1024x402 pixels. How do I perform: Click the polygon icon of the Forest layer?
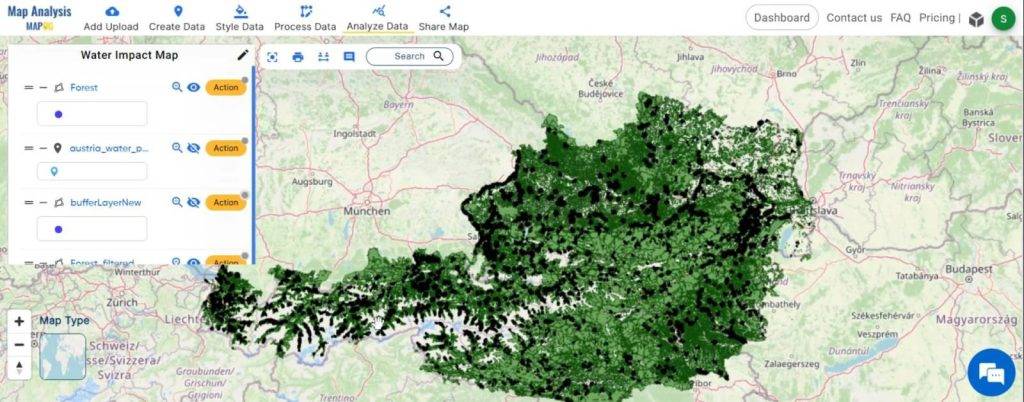(x=59, y=87)
